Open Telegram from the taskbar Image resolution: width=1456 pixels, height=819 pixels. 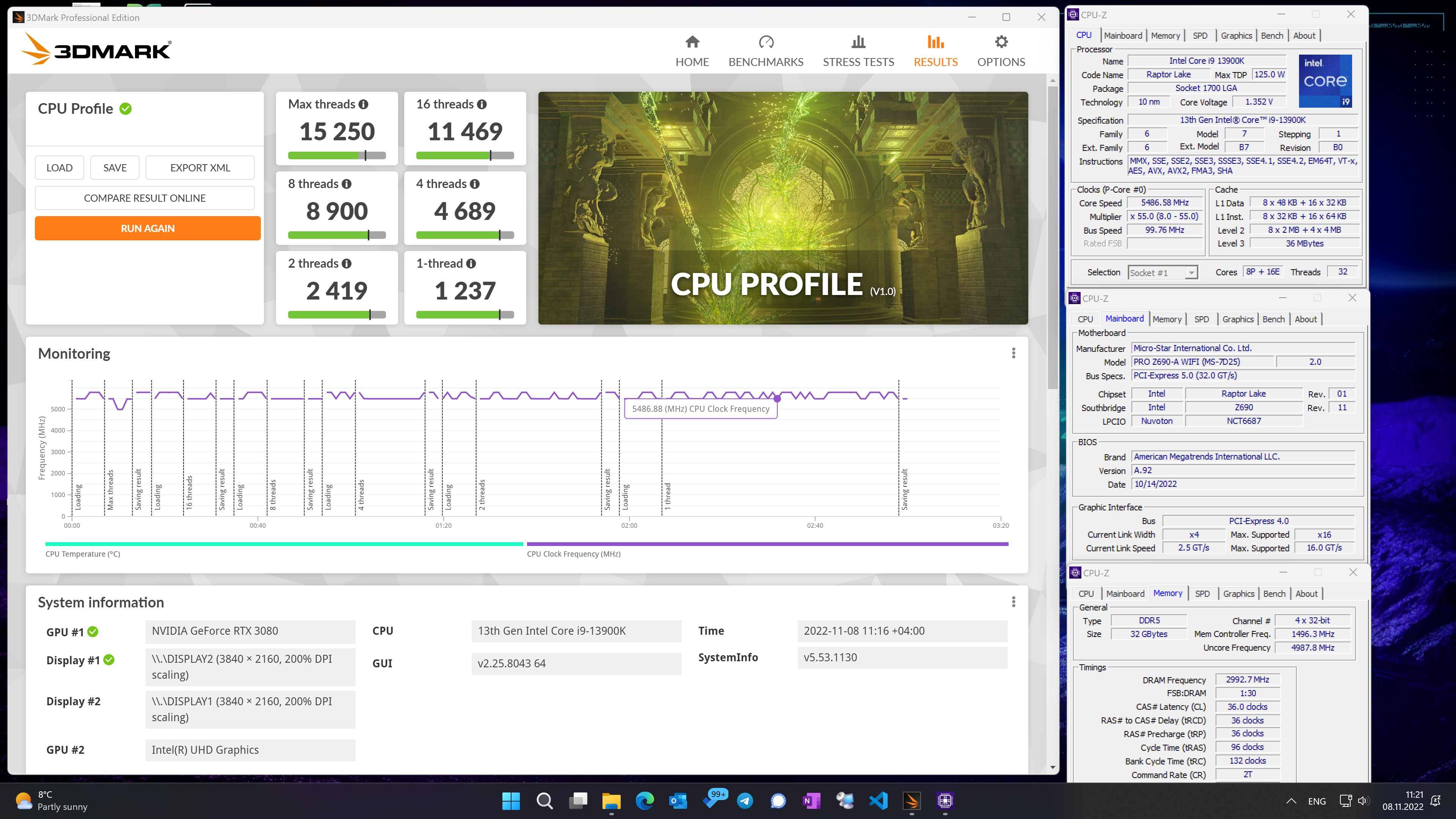pos(745,800)
